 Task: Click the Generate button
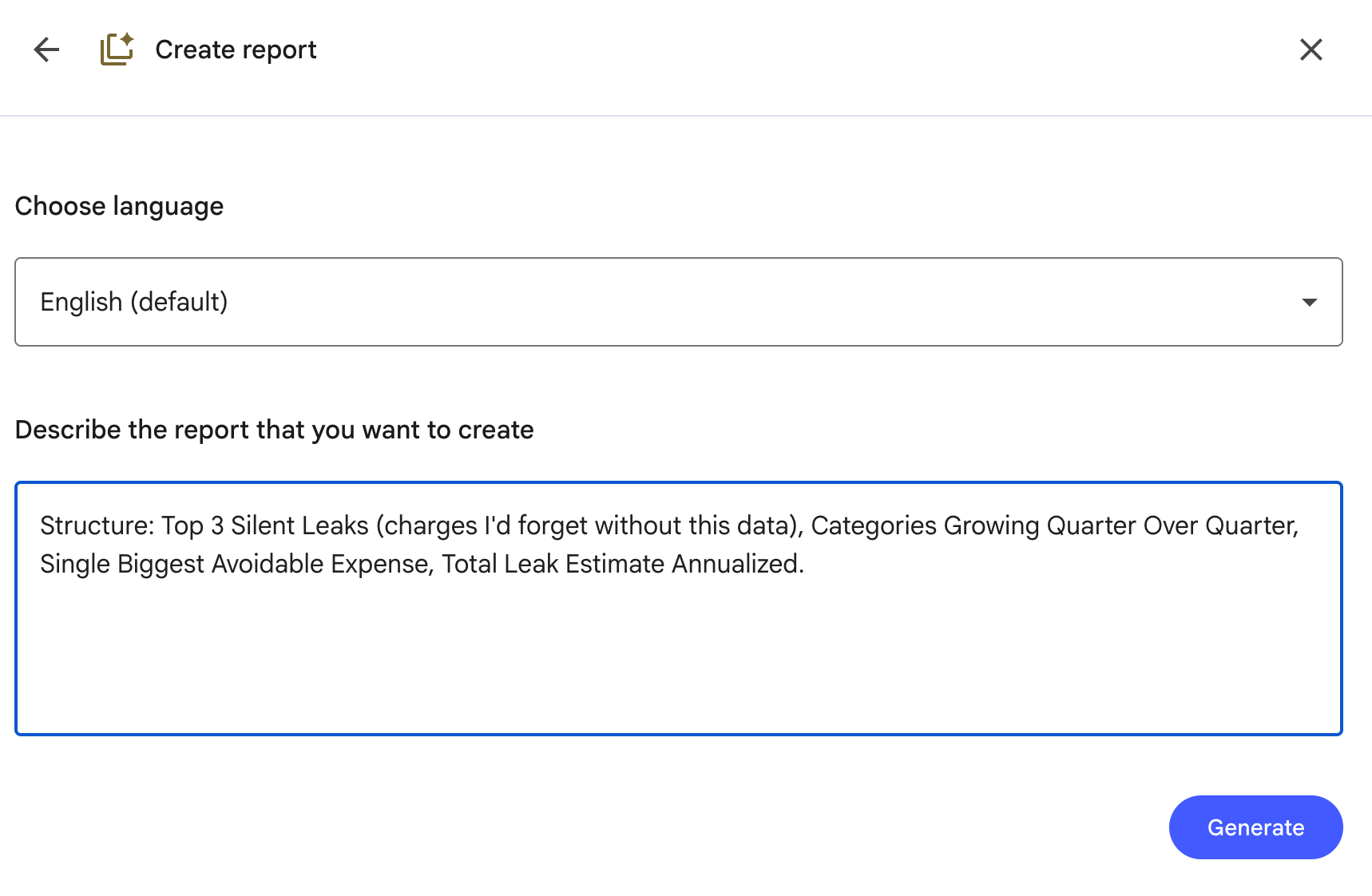[x=1255, y=827]
